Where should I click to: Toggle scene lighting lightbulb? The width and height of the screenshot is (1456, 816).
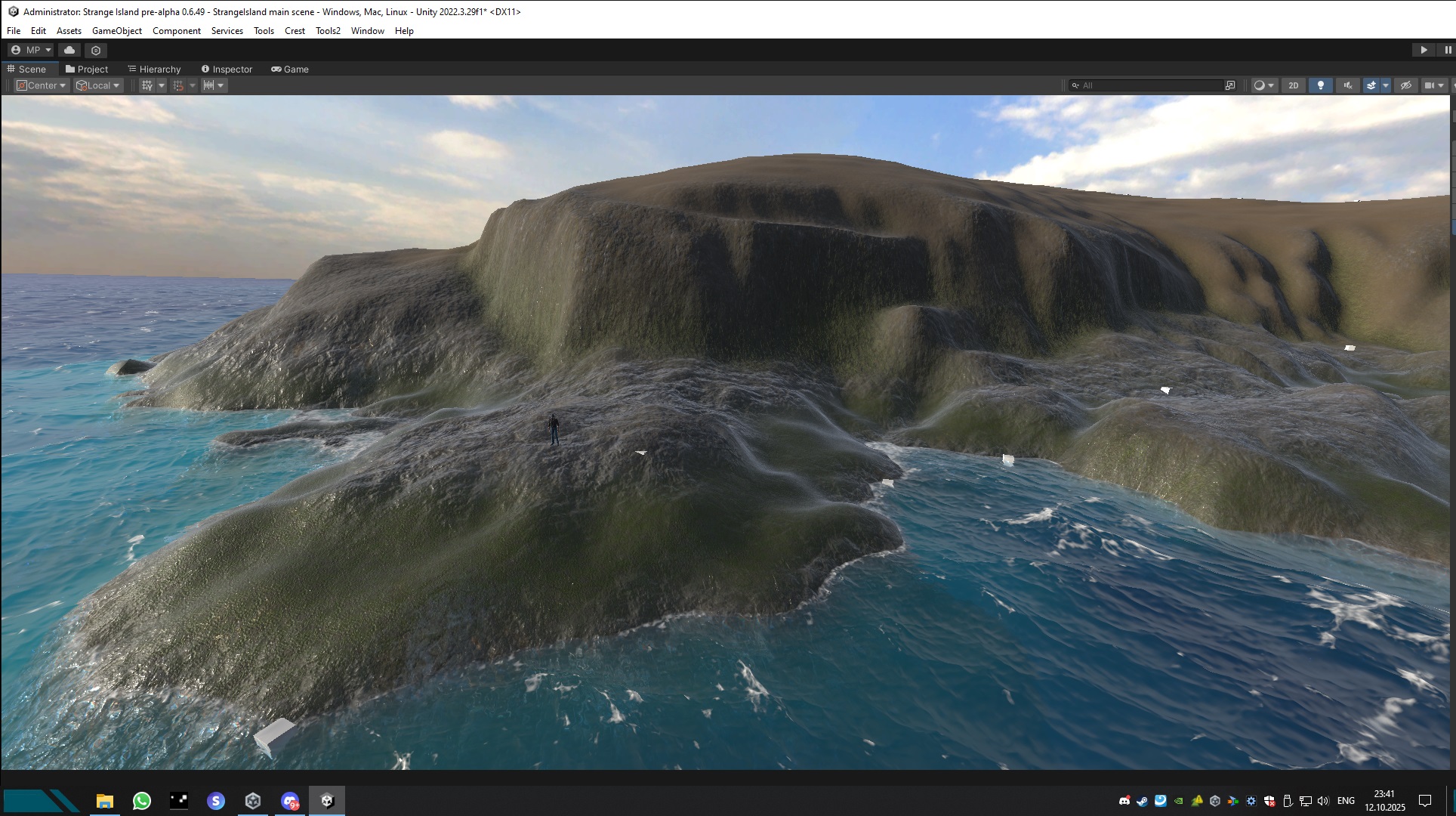(x=1320, y=85)
